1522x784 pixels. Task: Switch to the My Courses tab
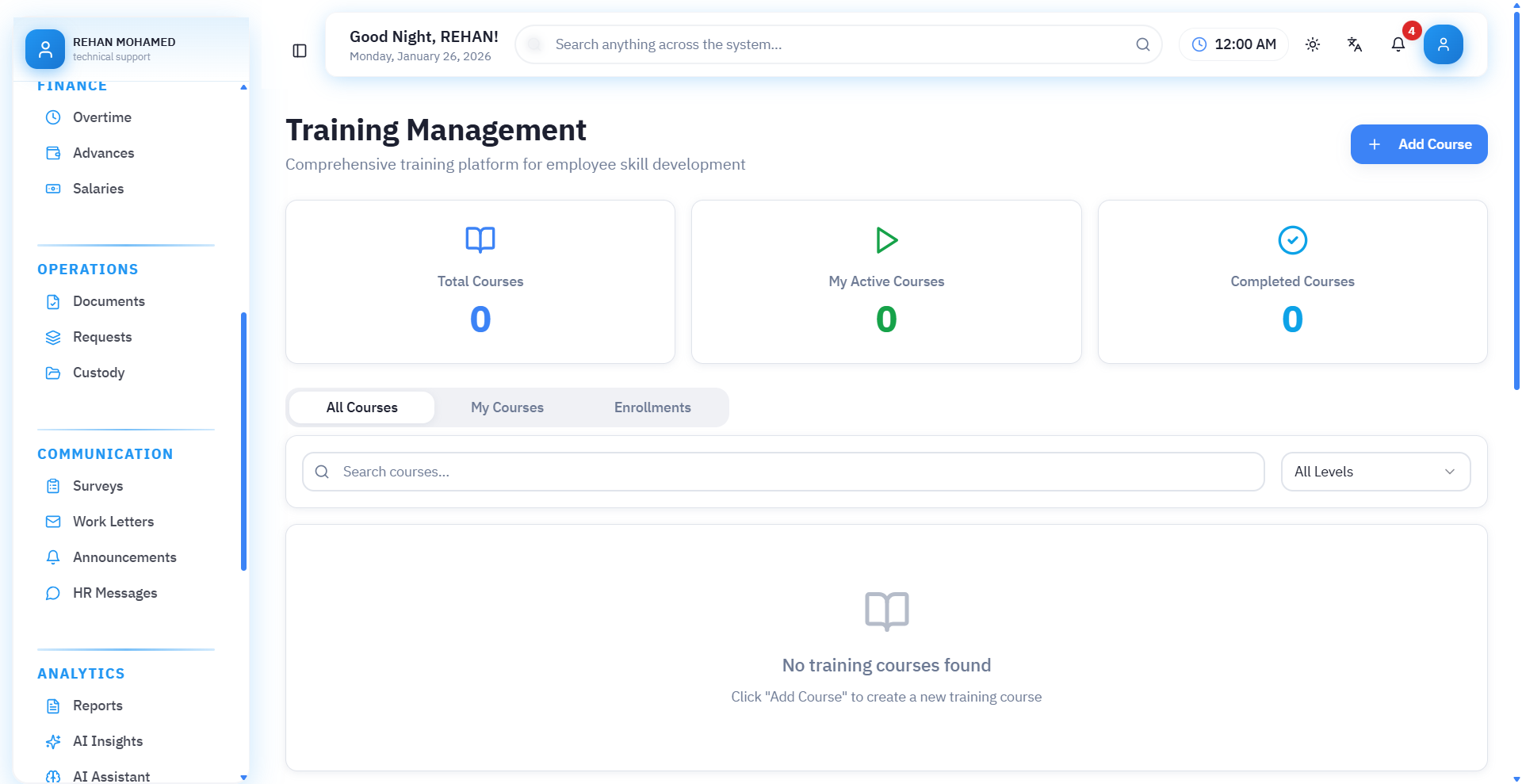(x=507, y=407)
